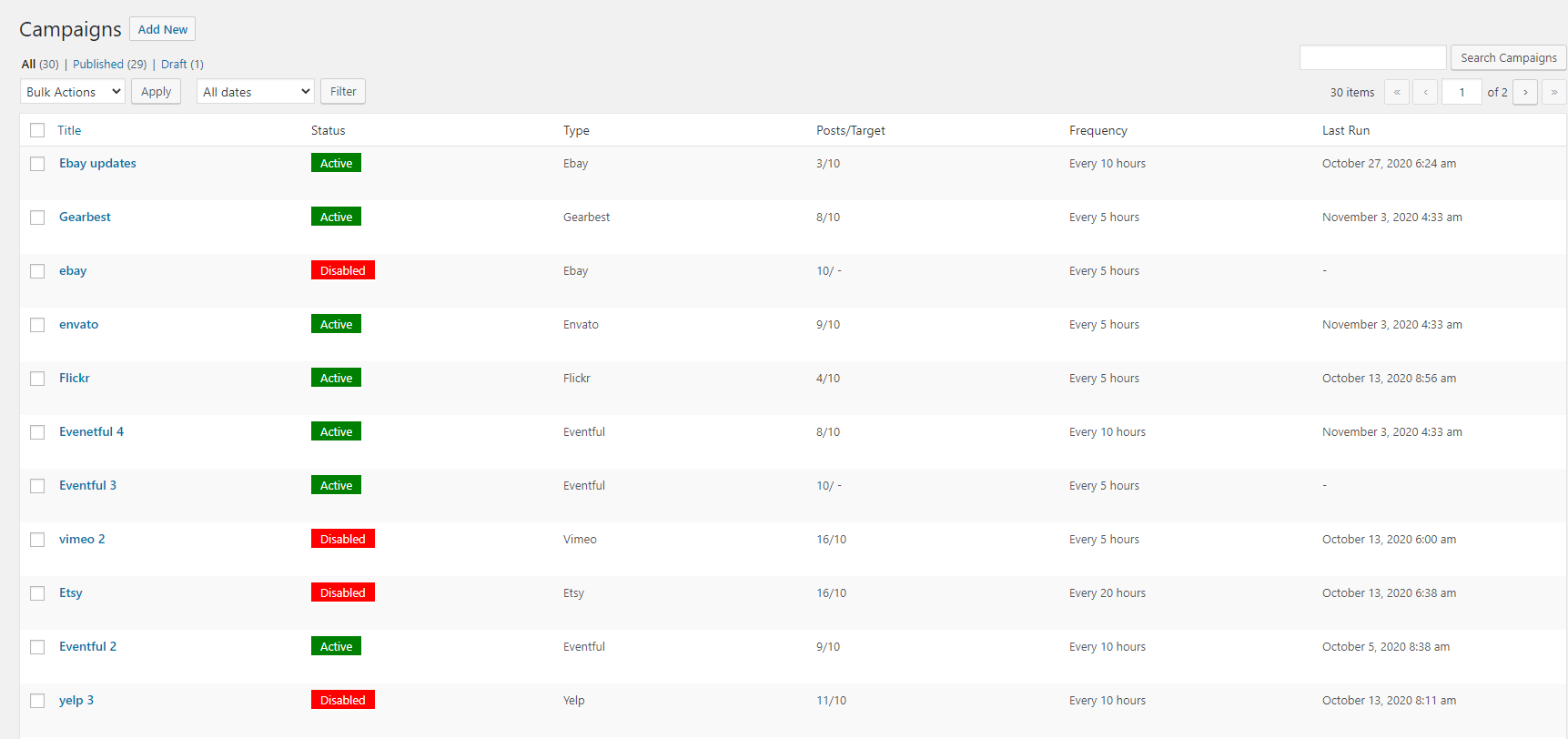The width and height of the screenshot is (1568, 739).
Task: Check the box beside Etsy campaign
Action: (x=37, y=593)
